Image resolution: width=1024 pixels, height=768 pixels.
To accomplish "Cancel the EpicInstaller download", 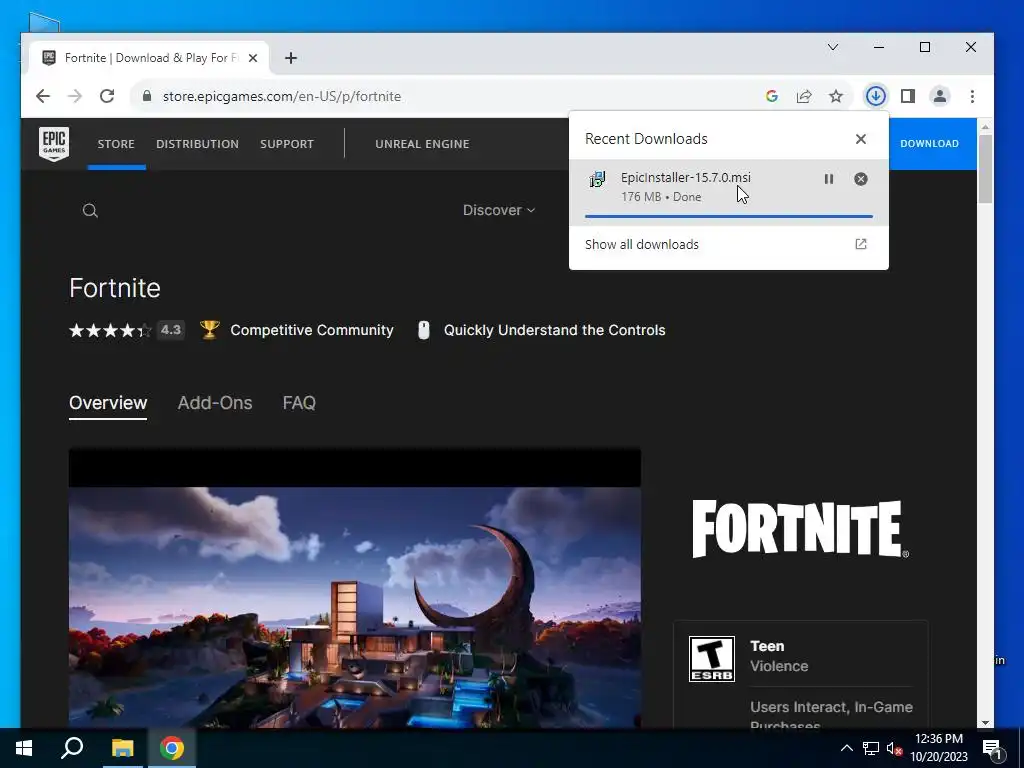I will (861, 179).
